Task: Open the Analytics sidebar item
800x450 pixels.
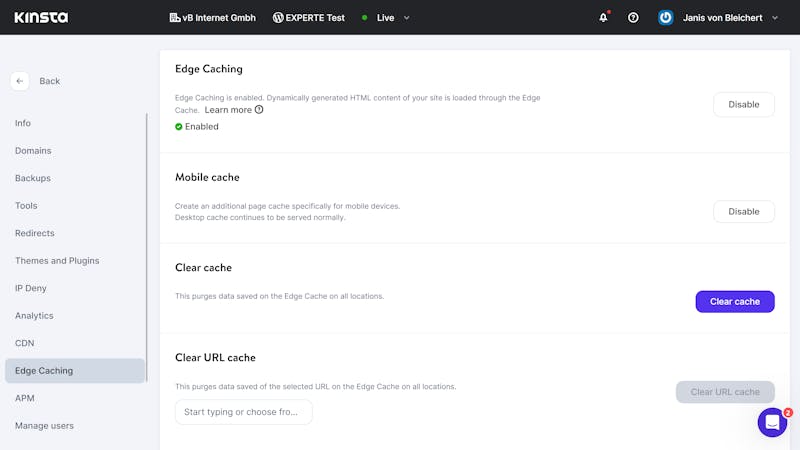Action: pyautogui.click(x=34, y=316)
